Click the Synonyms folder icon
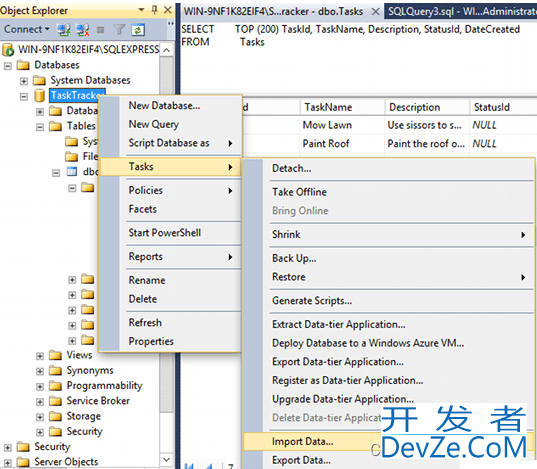Viewport: 537px width, 469px height. [x=55, y=370]
